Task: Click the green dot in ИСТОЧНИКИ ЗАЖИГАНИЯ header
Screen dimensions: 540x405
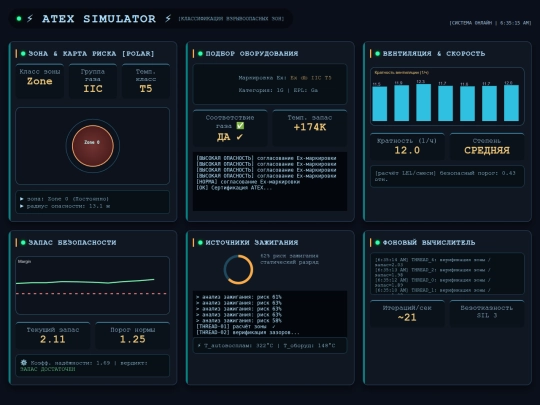Action: pyautogui.click(x=200, y=242)
